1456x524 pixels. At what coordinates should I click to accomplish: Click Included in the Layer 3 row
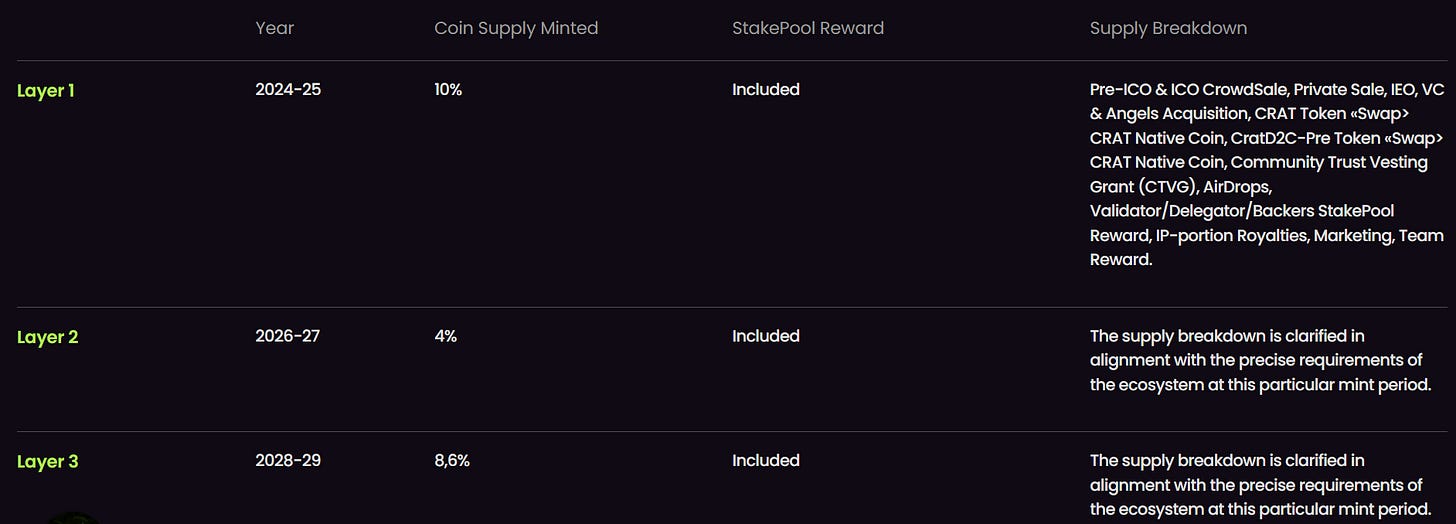click(x=765, y=461)
